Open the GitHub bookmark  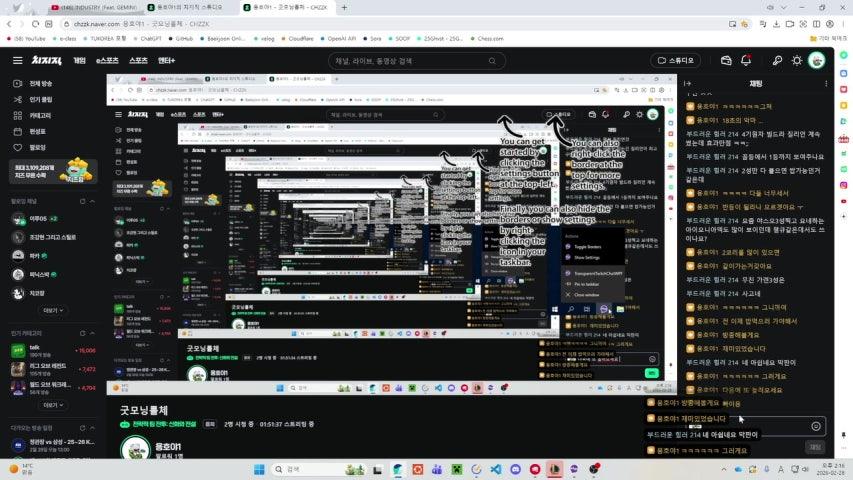coord(181,39)
